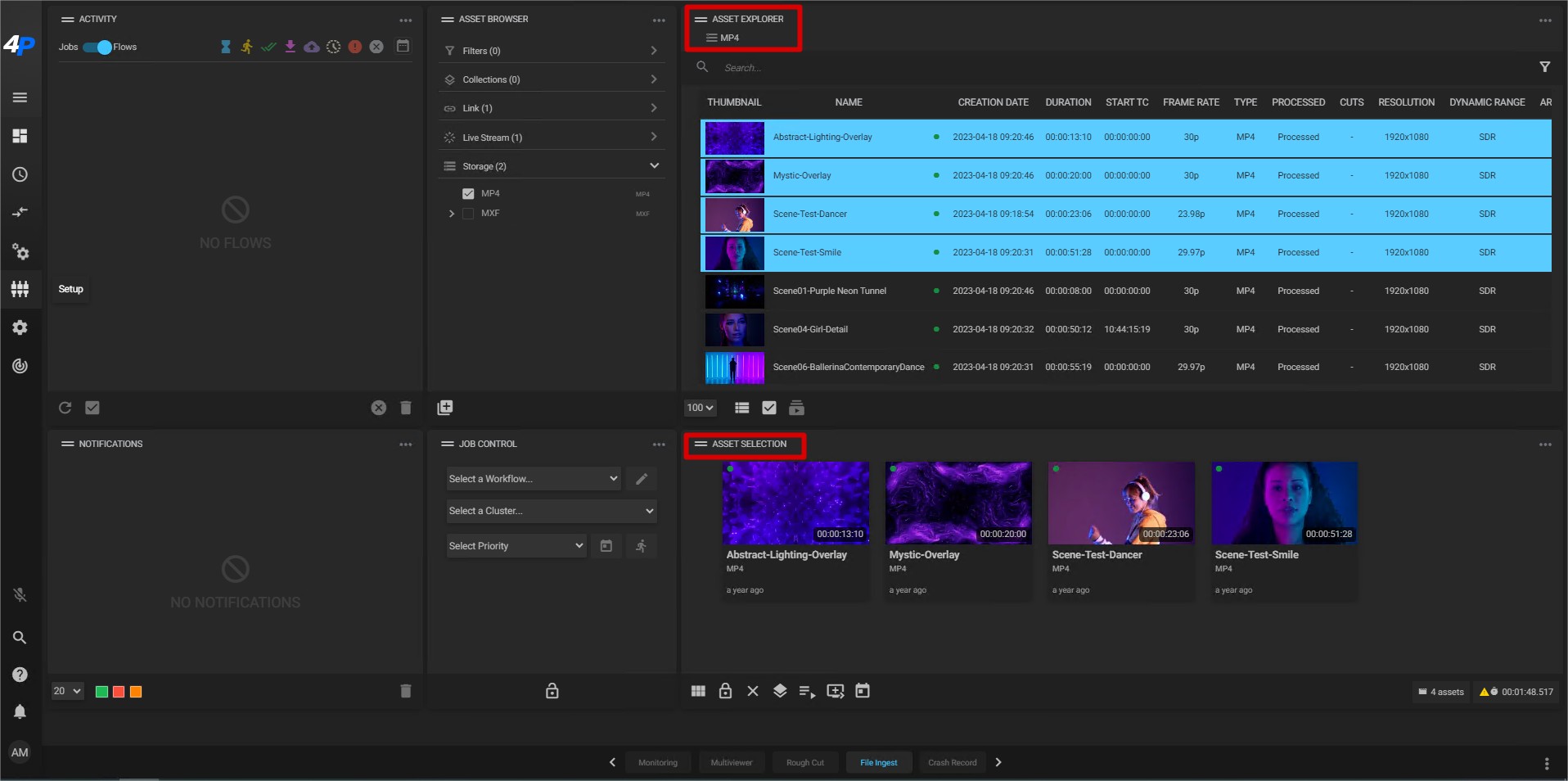
Task: Select the Scene04-Girl-Detail row
Action: (x=1126, y=329)
